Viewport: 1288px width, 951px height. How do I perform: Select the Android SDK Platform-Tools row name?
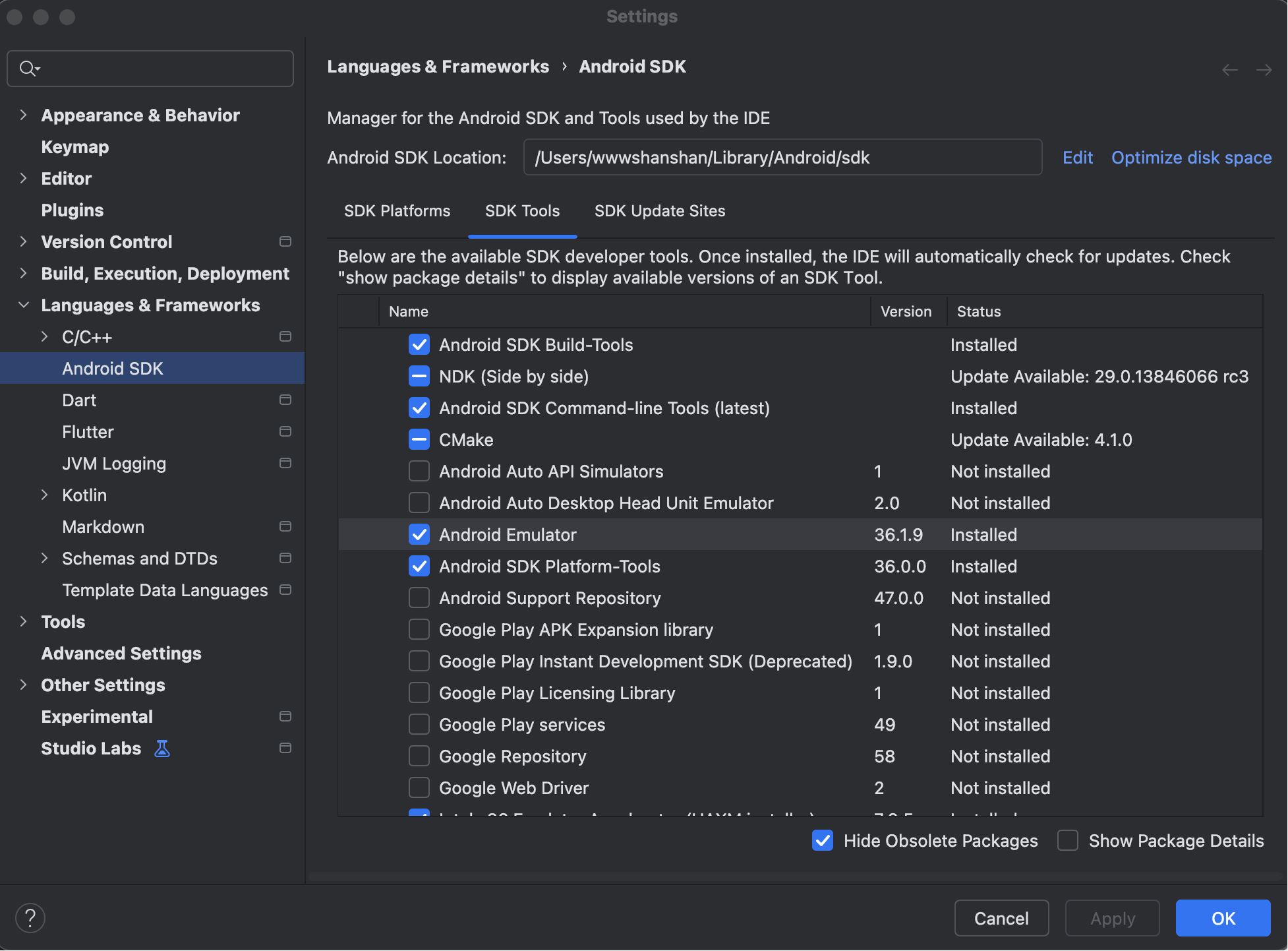click(x=550, y=567)
